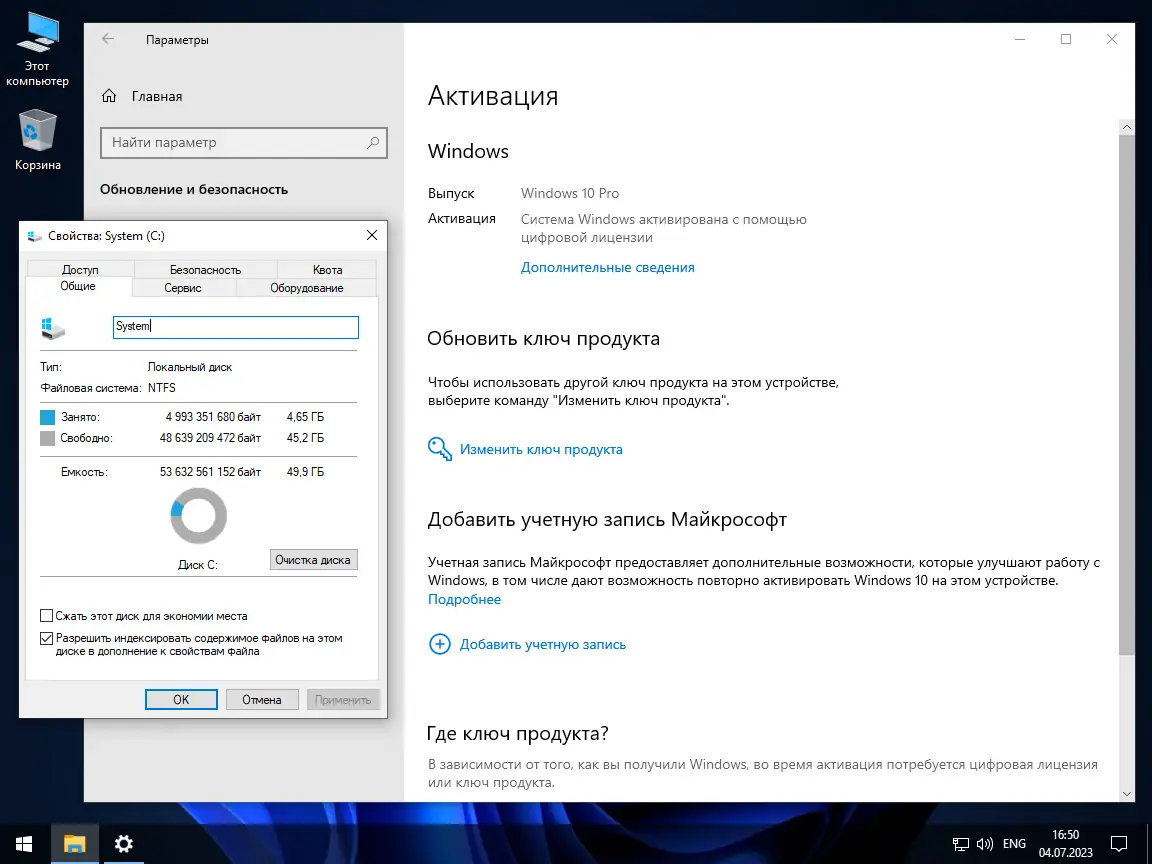The width and height of the screenshot is (1152, 864).
Task: Click the 'Диск C:' label
Action: 198,565
